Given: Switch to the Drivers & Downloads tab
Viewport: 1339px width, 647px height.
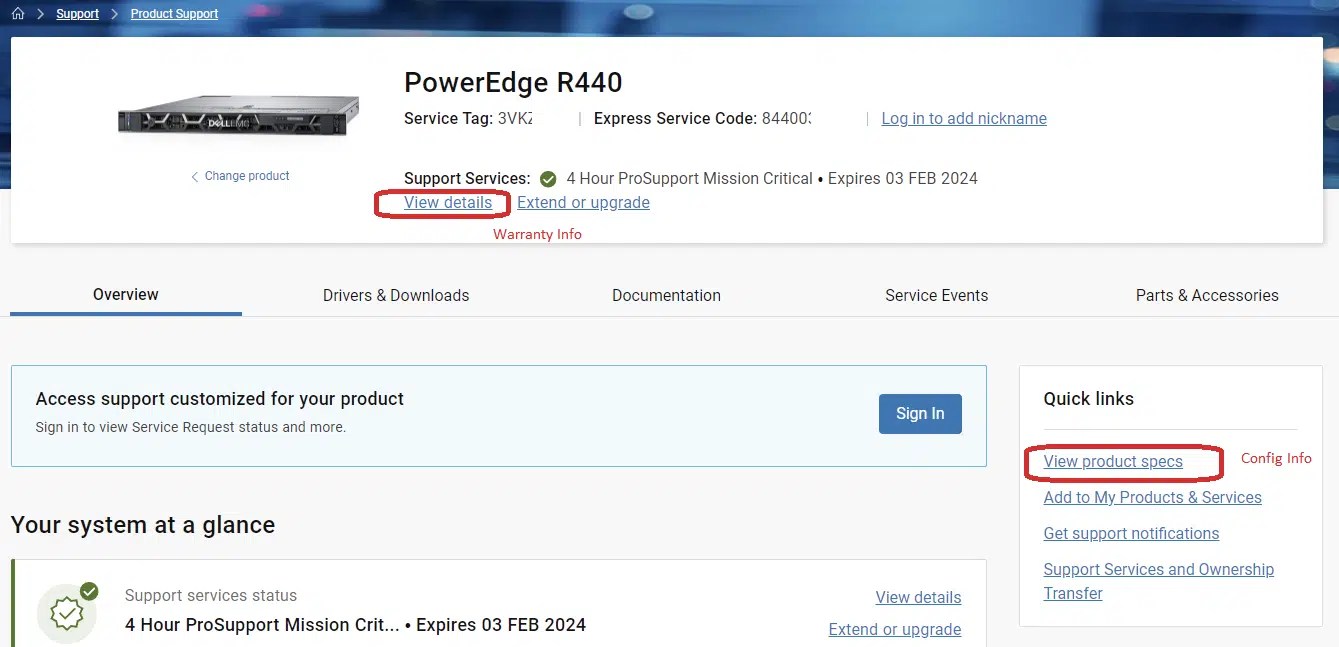Looking at the screenshot, I should (396, 295).
